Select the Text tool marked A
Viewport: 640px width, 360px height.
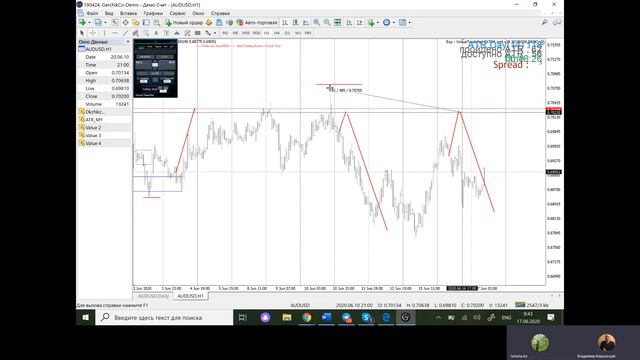[156, 33]
